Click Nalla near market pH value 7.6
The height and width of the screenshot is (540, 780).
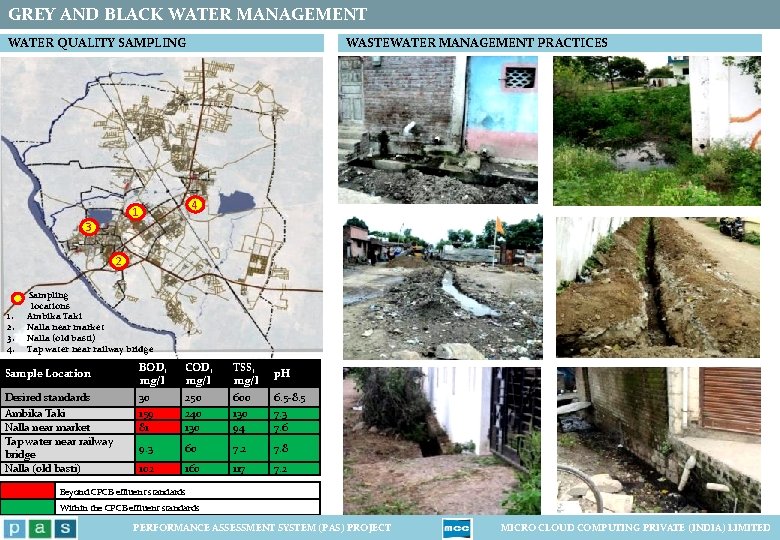pos(281,427)
